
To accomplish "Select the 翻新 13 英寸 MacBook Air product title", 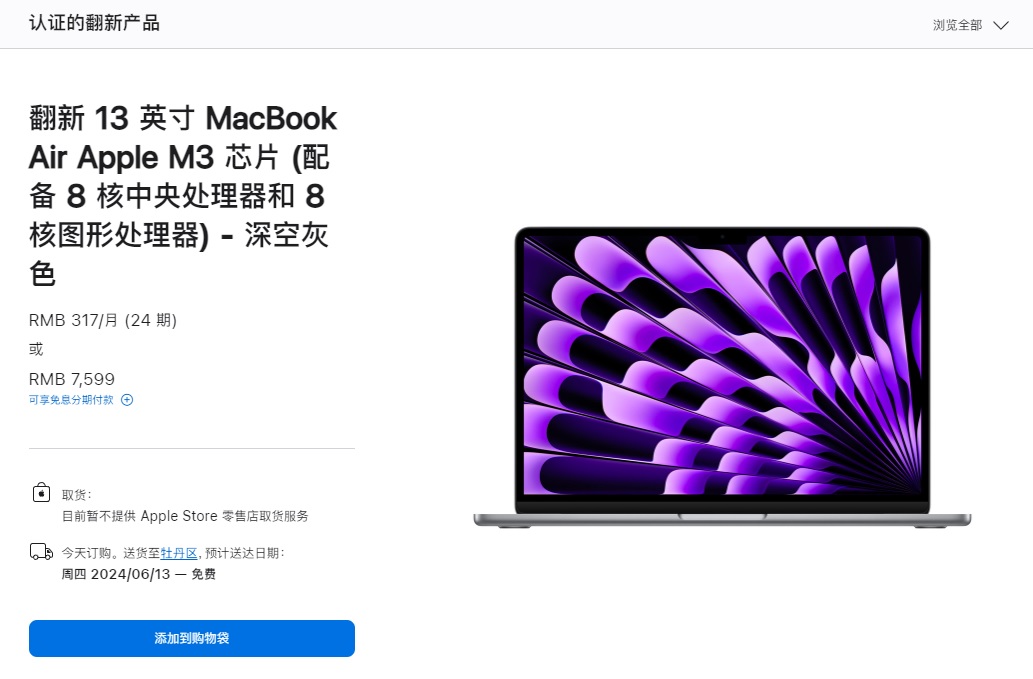I will (x=183, y=196).
